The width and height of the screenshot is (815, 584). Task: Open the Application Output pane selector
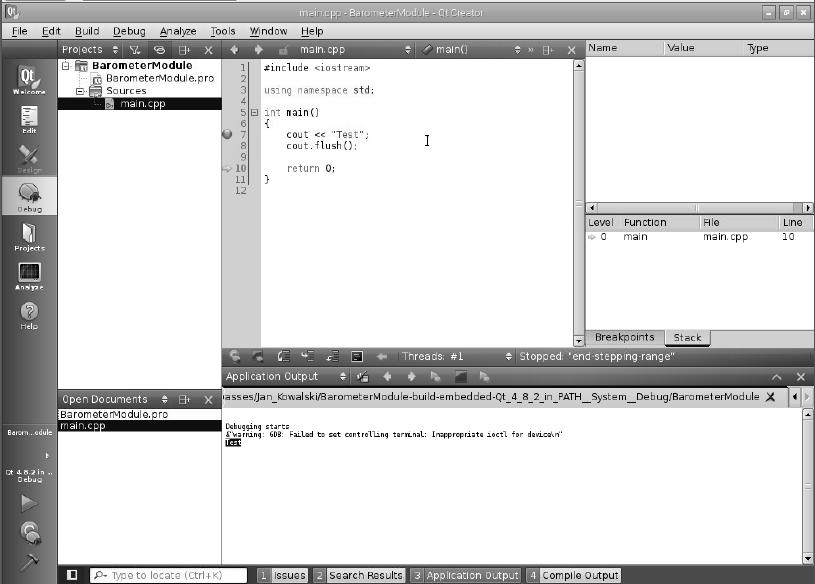click(x=286, y=377)
